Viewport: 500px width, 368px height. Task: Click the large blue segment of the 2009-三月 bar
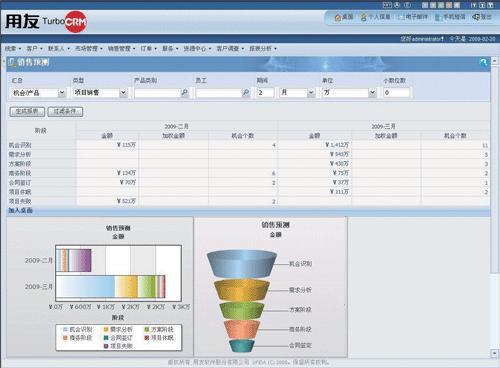click(x=85, y=286)
